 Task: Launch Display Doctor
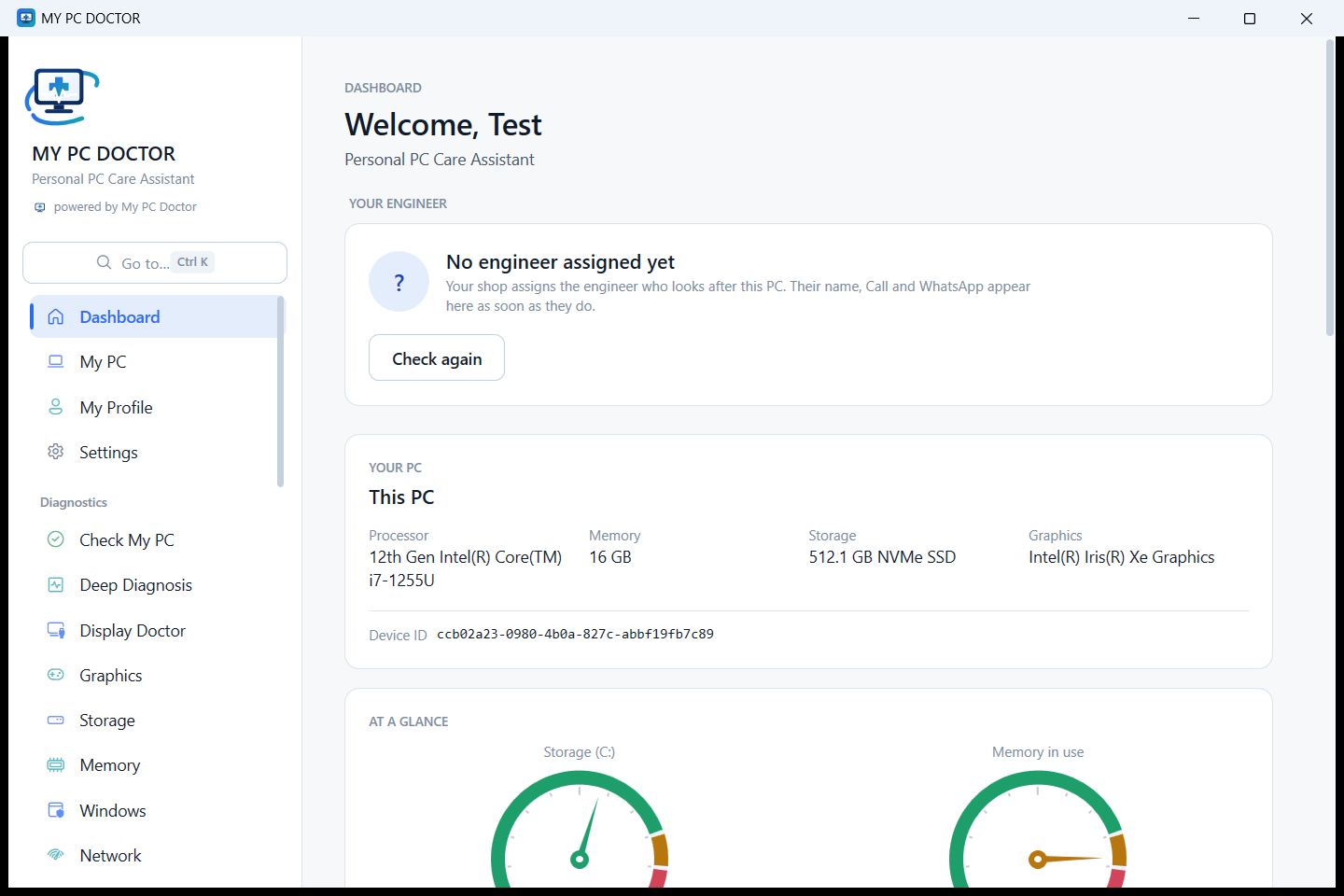(155, 630)
